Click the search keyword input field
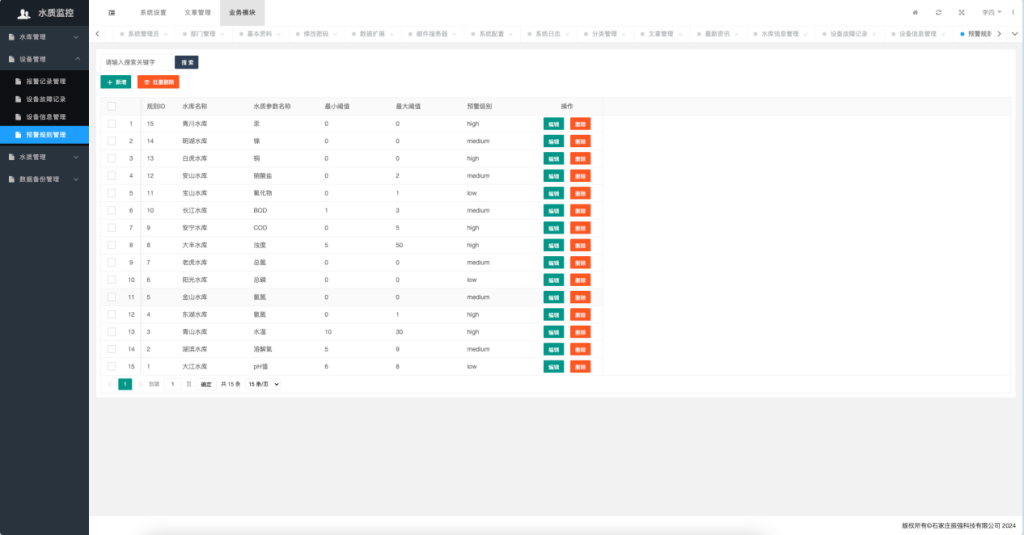Screen dimensions: 1024x535 pyautogui.click(x=135, y=62)
